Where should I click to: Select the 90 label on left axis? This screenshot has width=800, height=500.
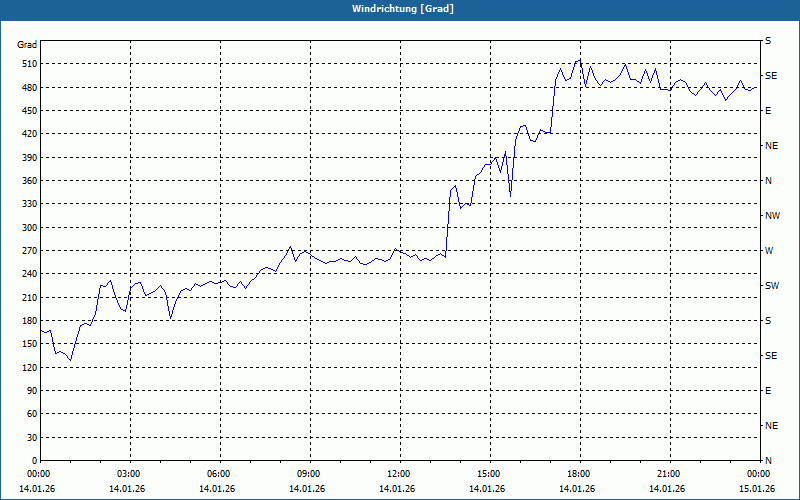[x=30, y=391]
